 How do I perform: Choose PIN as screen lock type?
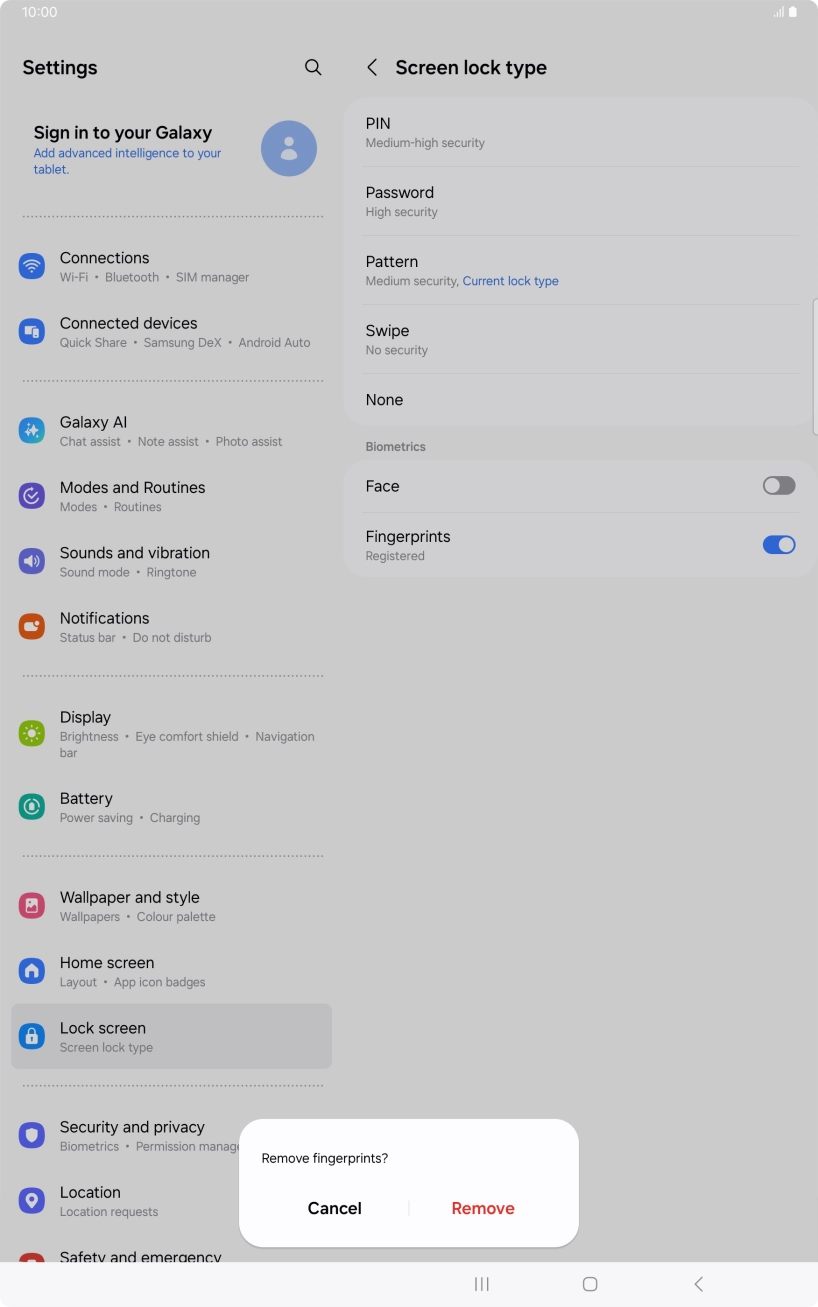[582, 132]
